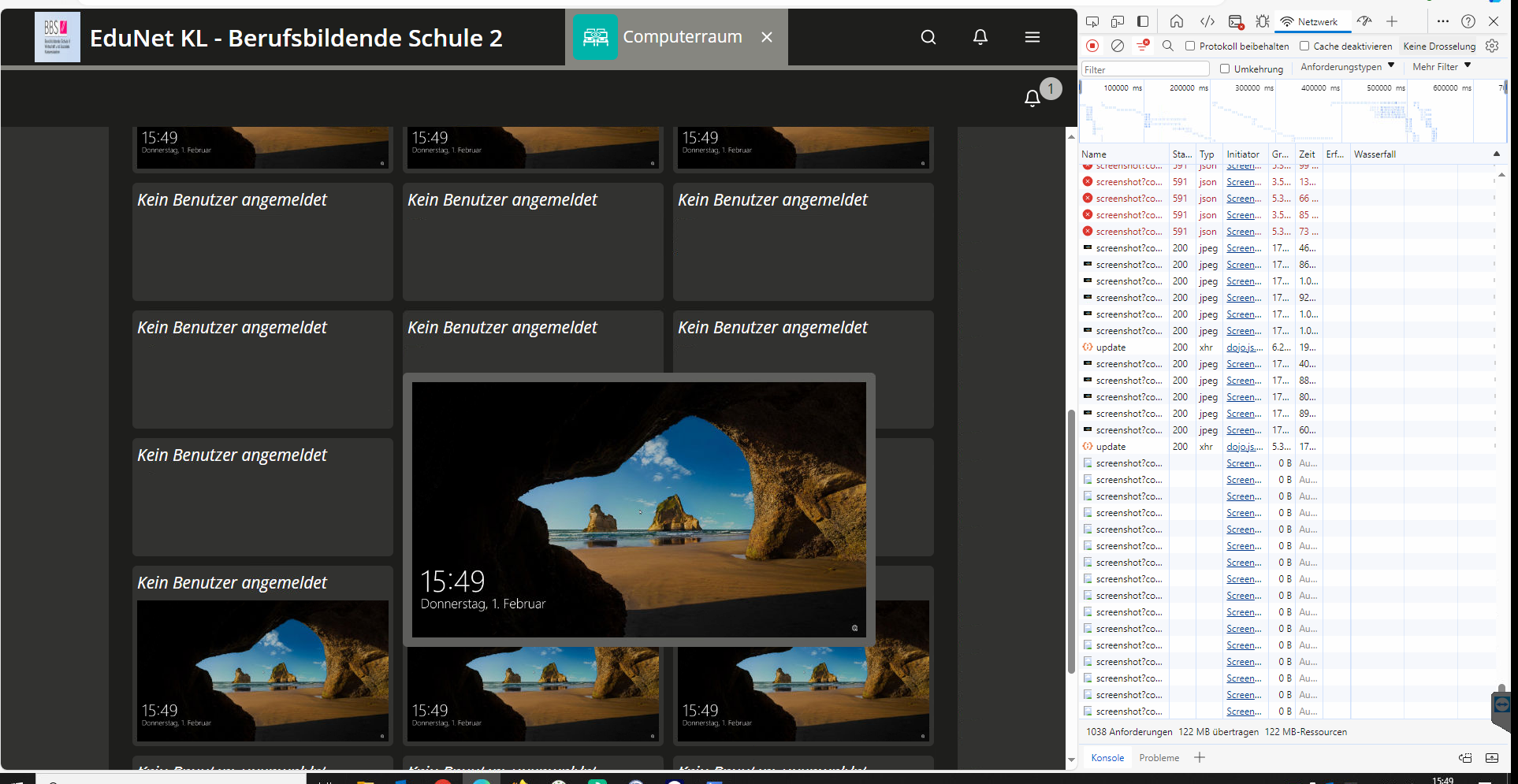Close the Computerraum tab
This screenshot has height=784, width=1518.
pyautogui.click(x=767, y=37)
